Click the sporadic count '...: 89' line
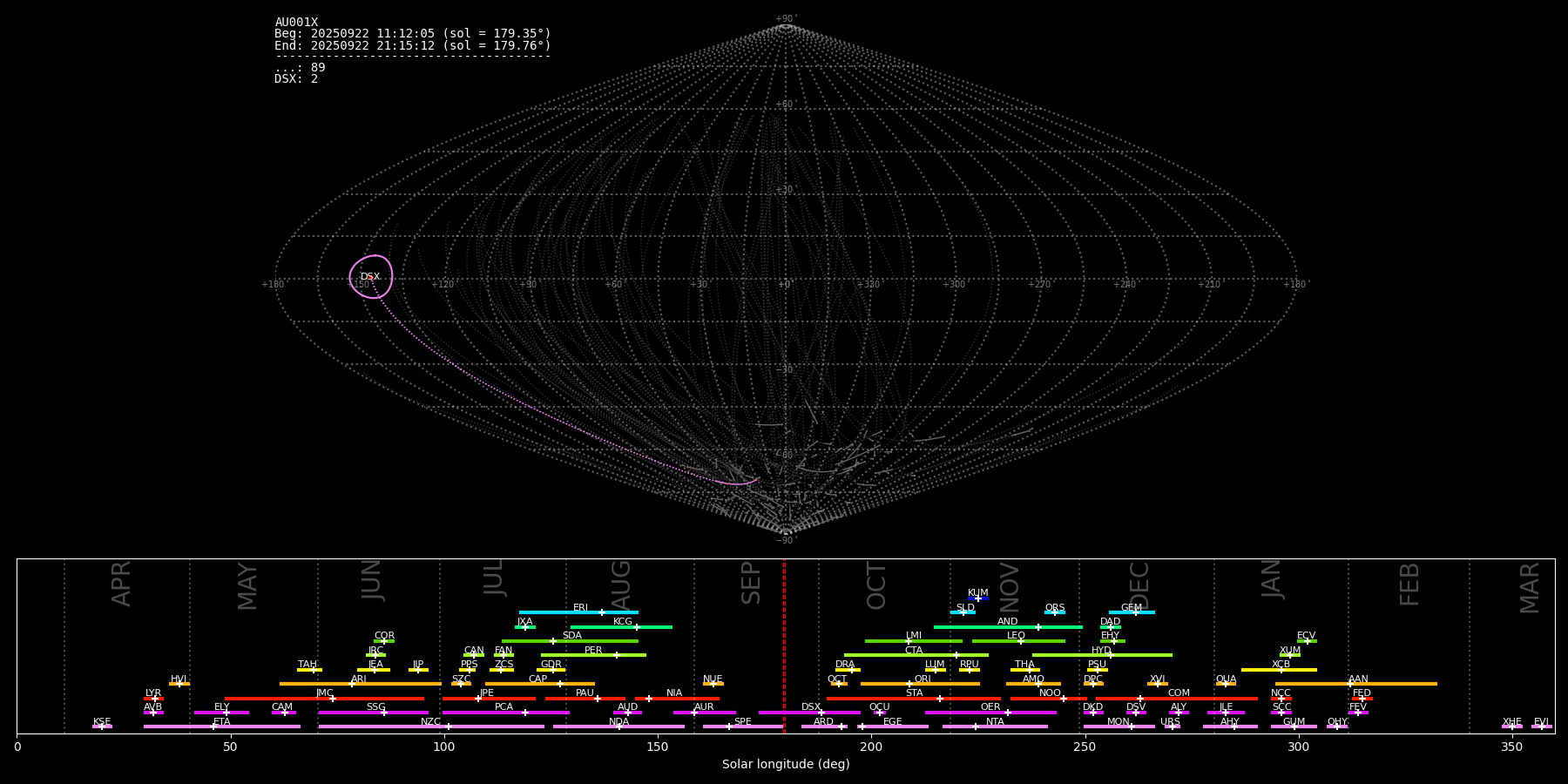 [x=300, y=68]
